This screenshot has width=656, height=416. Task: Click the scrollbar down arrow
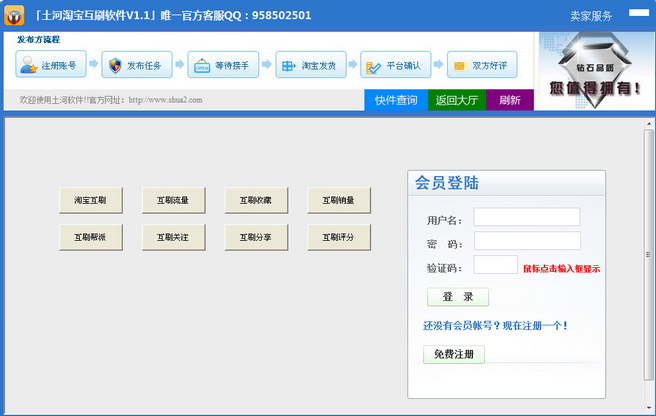click(648, 407)
